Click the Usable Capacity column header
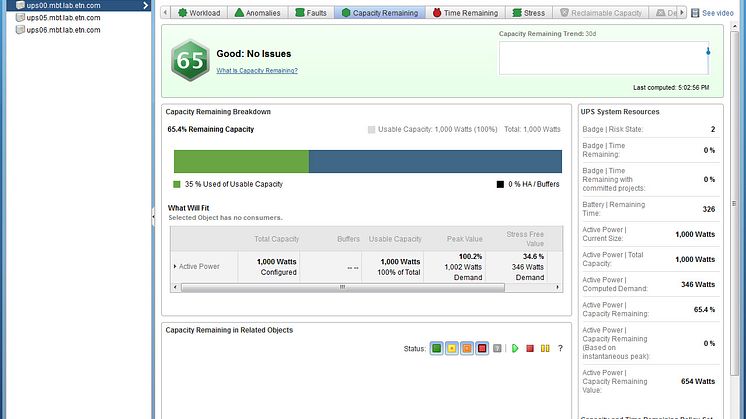This screenshot has height=419, width=746. [395, 239]
